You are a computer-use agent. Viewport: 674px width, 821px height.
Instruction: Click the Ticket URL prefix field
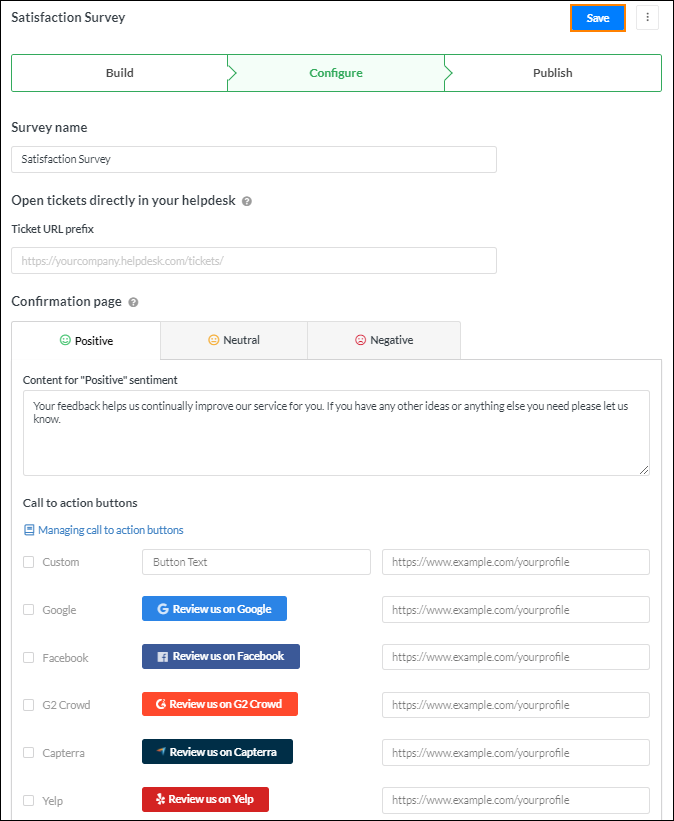click(x=254, y=260)
